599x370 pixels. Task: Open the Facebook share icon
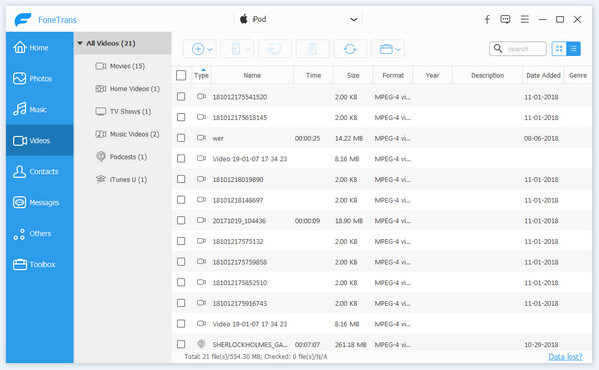(x=487, y=19)
